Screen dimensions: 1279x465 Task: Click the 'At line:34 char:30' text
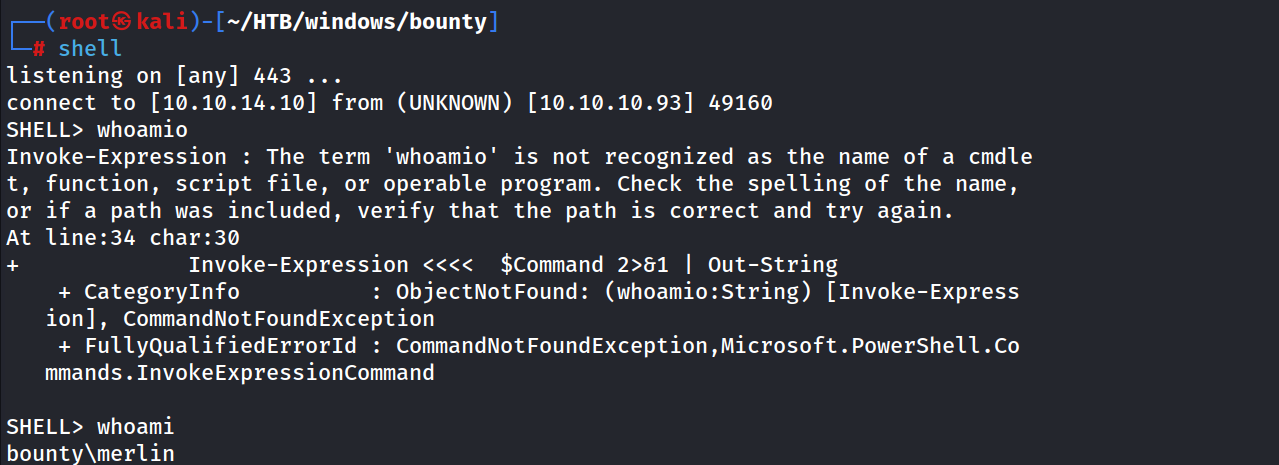click(x=123, y=237)
